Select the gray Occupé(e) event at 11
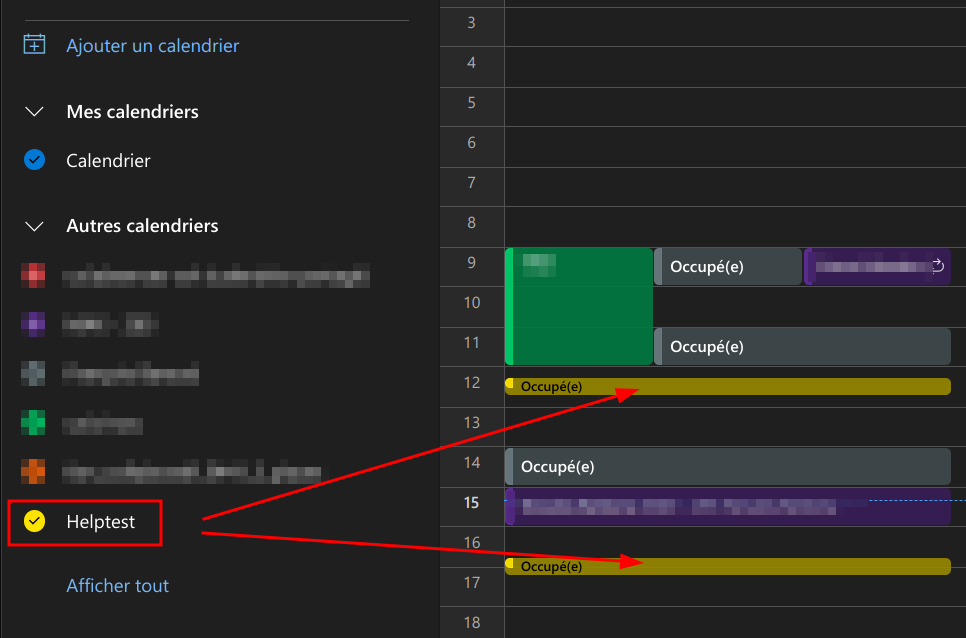The height and width of the screenshot is (638, 966). (802, 346)
